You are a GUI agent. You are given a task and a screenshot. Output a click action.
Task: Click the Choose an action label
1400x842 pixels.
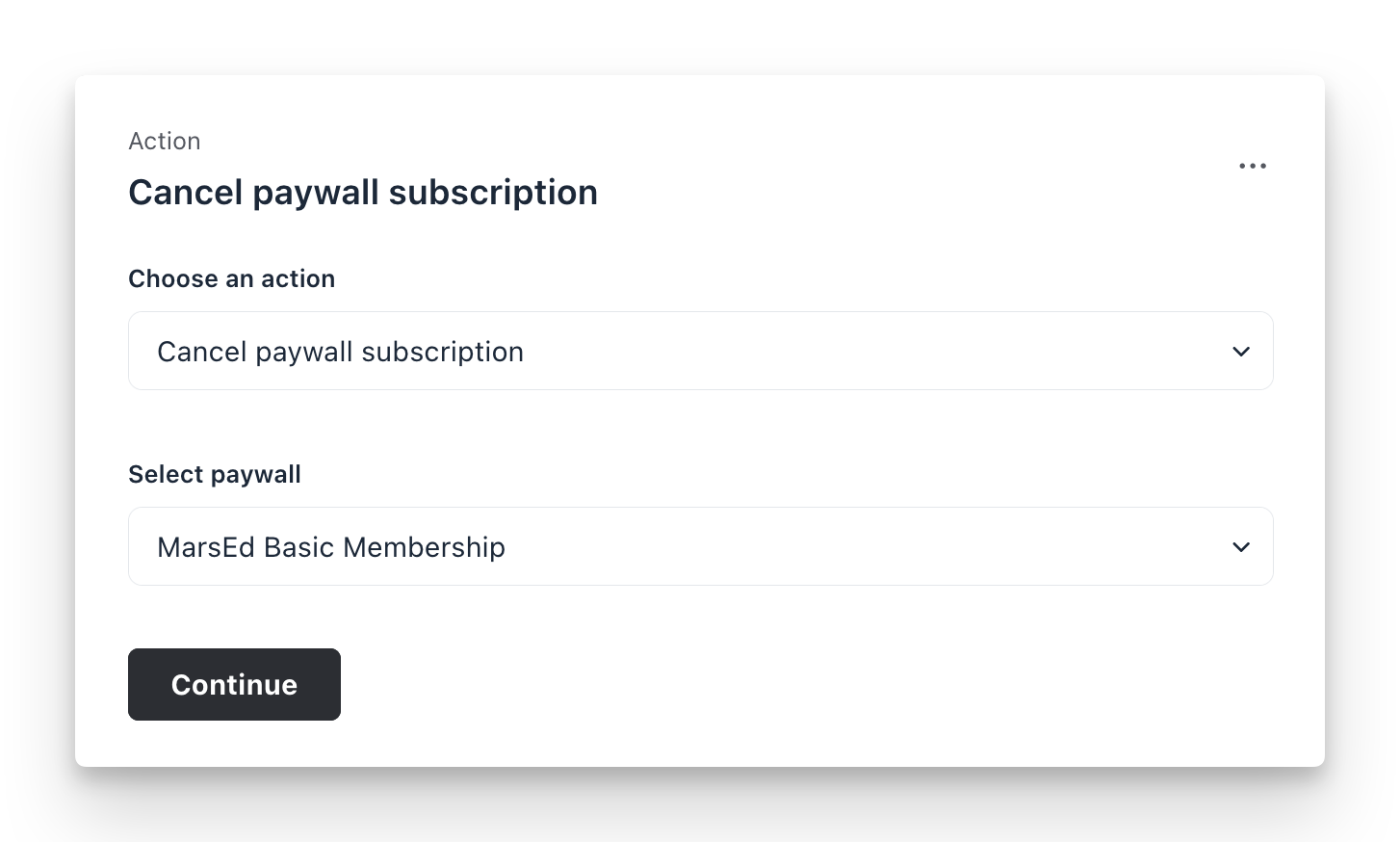coord(231,278)
